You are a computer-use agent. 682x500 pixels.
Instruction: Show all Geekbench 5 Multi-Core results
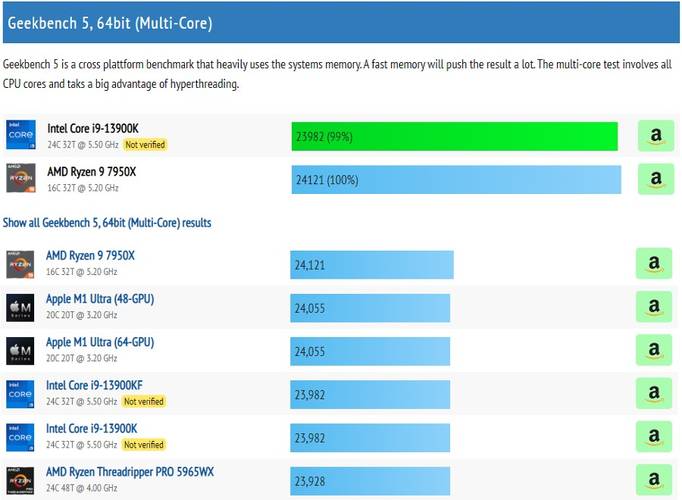(x=107, y=223)
